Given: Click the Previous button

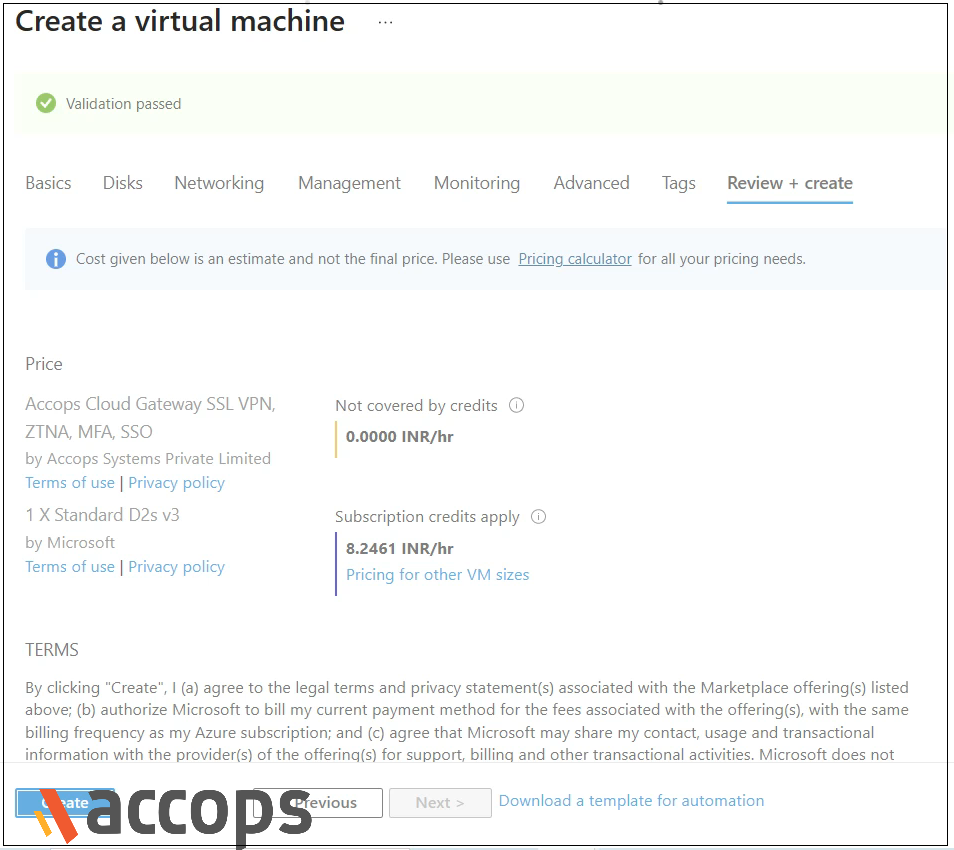Looking at the screenshot, I should coord(318,803).
